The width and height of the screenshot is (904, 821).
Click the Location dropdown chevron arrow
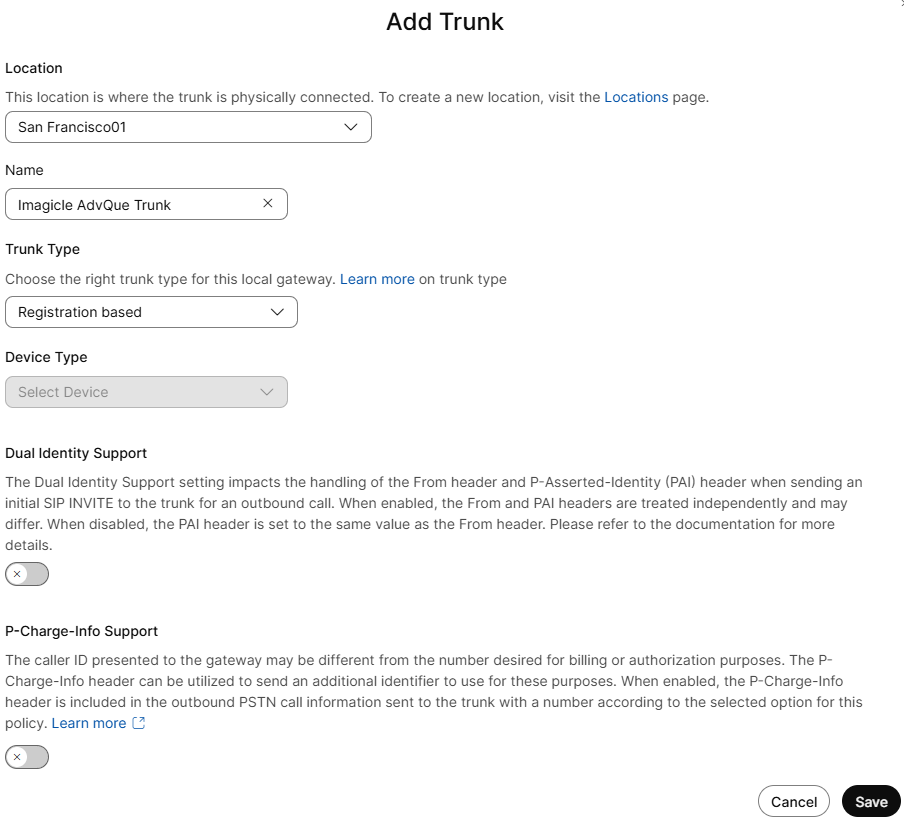[350, 127]
